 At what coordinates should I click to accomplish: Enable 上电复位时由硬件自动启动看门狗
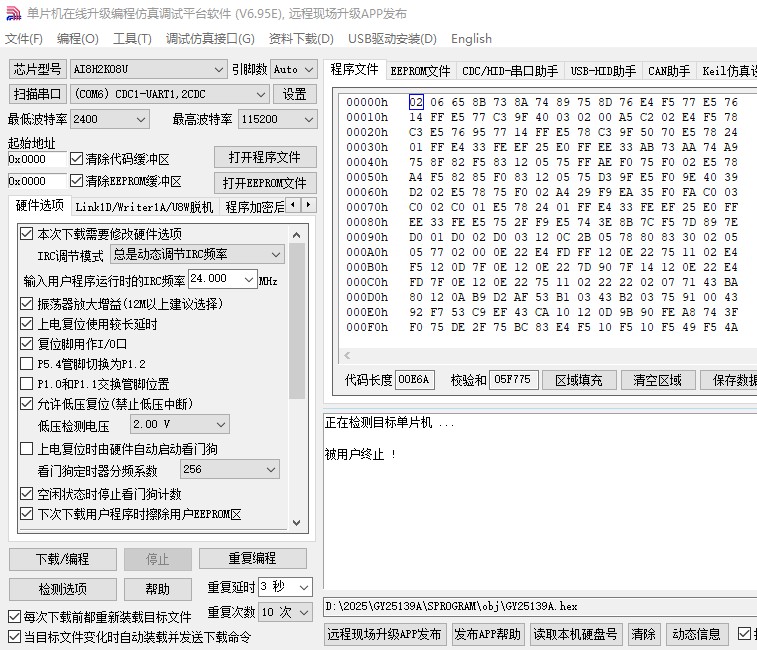[x=27, y=449]
